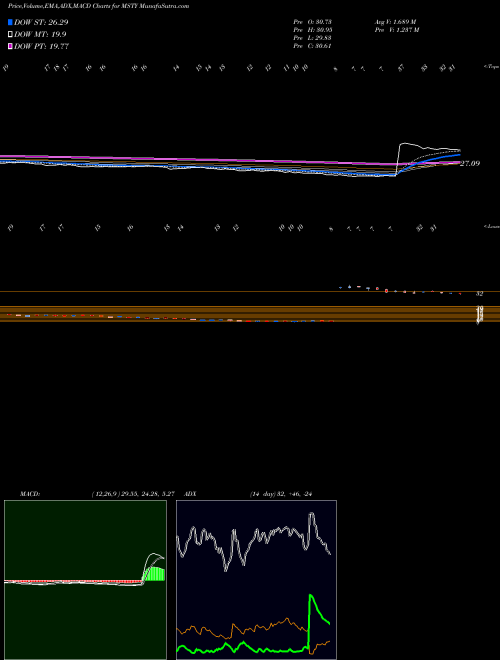
Task: Click the 'Avg V: 1.689 M' value
Action: click(395, 21)
